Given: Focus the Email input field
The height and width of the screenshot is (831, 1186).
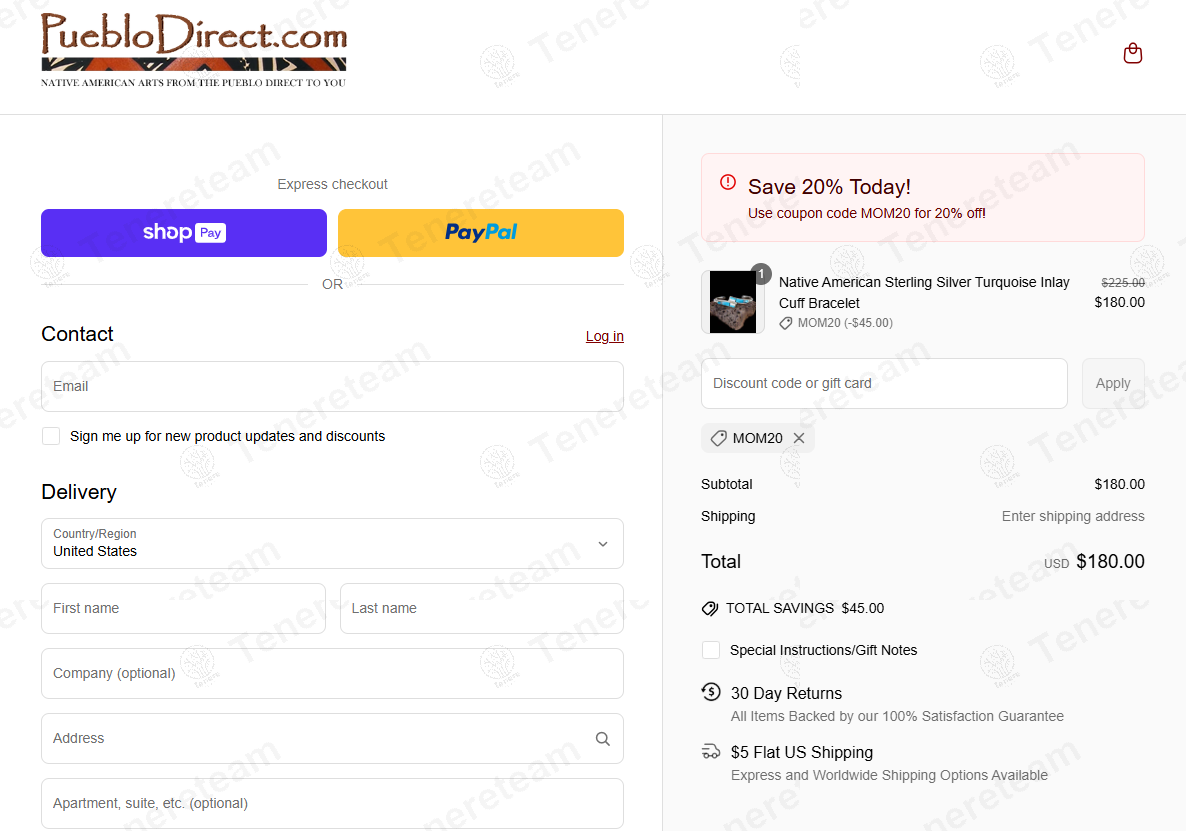Looking at the screenshot, I should 332,386.
